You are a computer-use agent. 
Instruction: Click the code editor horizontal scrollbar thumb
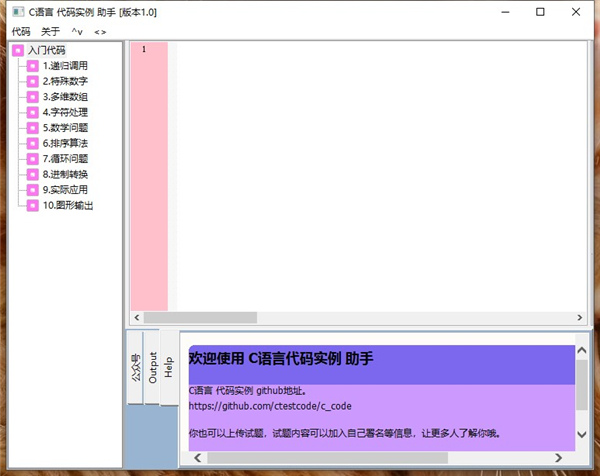click(x=200, y=318)
